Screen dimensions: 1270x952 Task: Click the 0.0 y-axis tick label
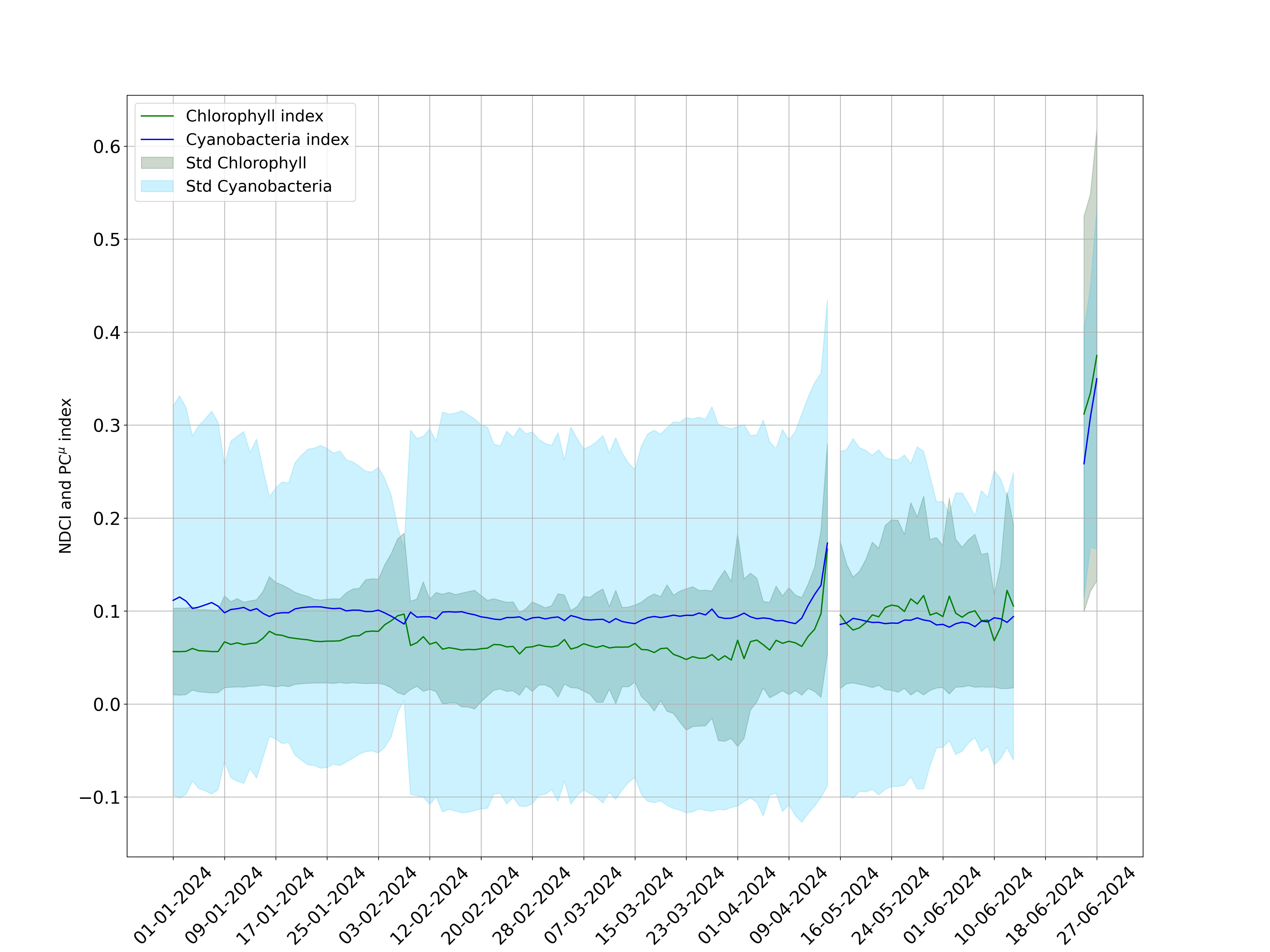(x=107, y=705)
